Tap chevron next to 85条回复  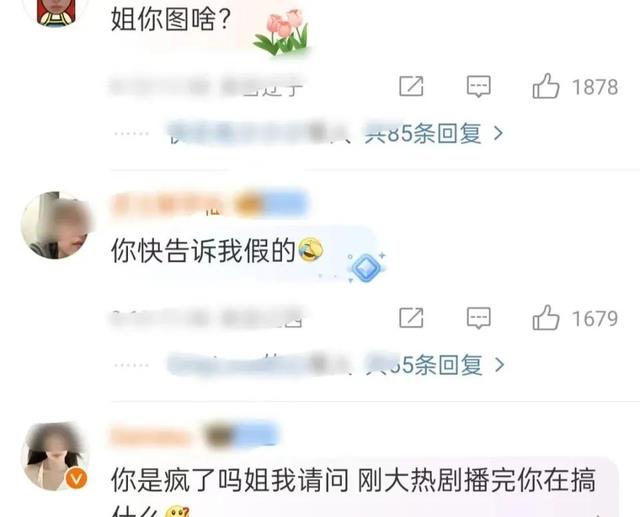pos(498,133)
